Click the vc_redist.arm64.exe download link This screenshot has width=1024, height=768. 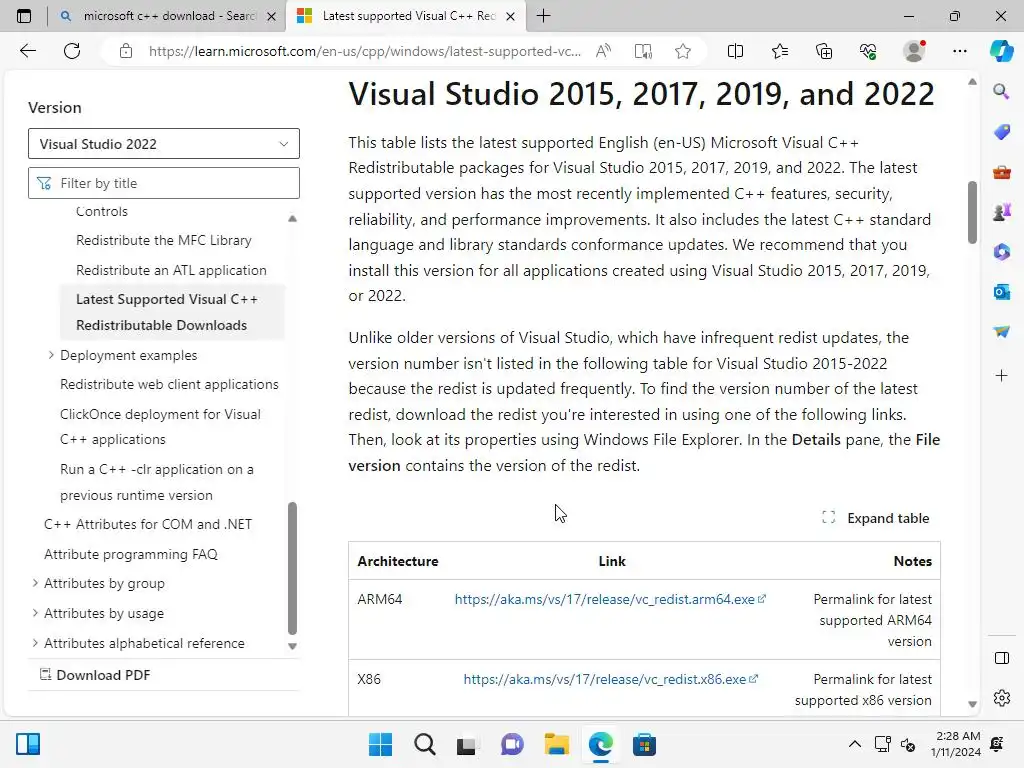605,600
